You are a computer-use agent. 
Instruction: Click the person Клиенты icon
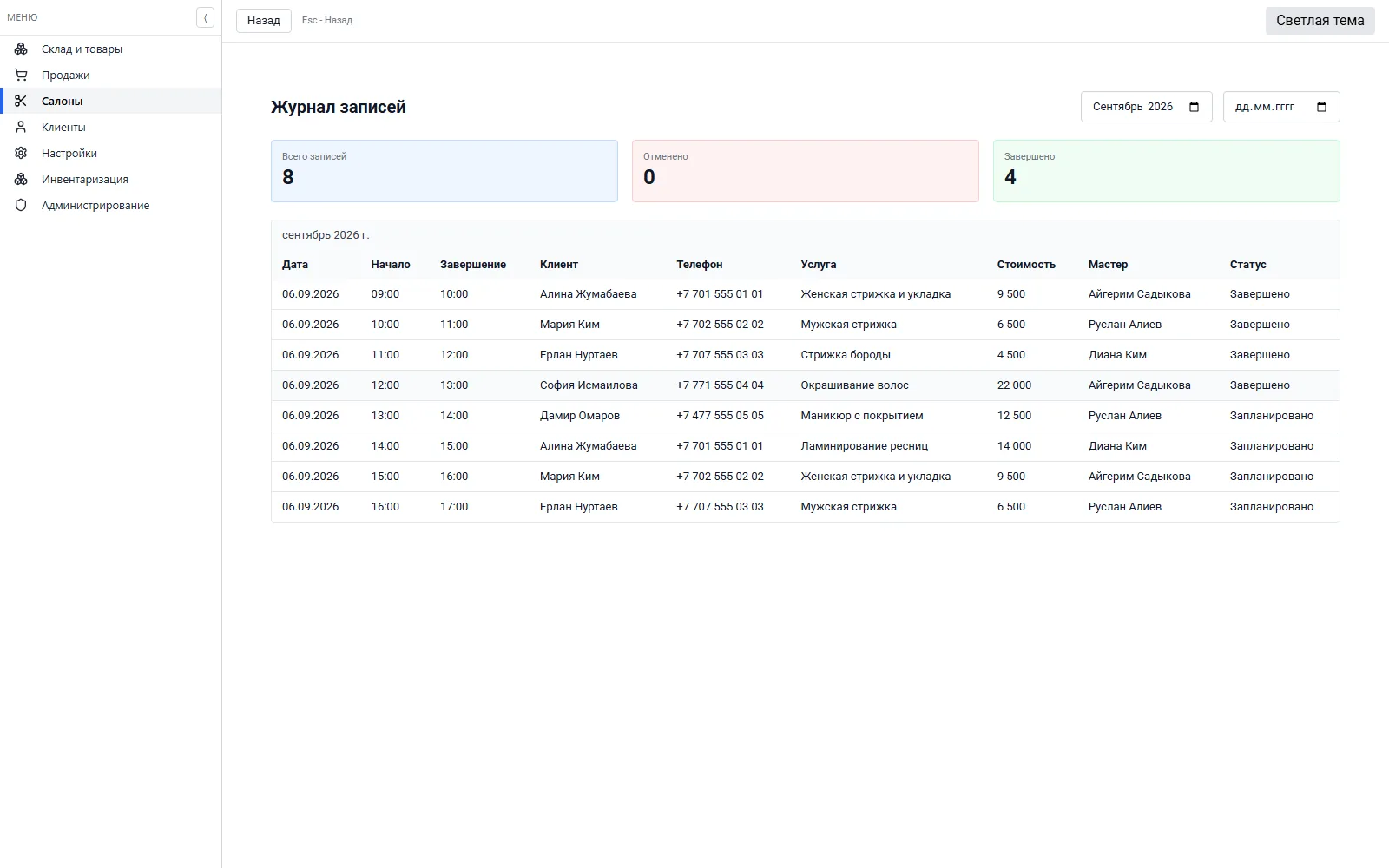pos(21,127)
